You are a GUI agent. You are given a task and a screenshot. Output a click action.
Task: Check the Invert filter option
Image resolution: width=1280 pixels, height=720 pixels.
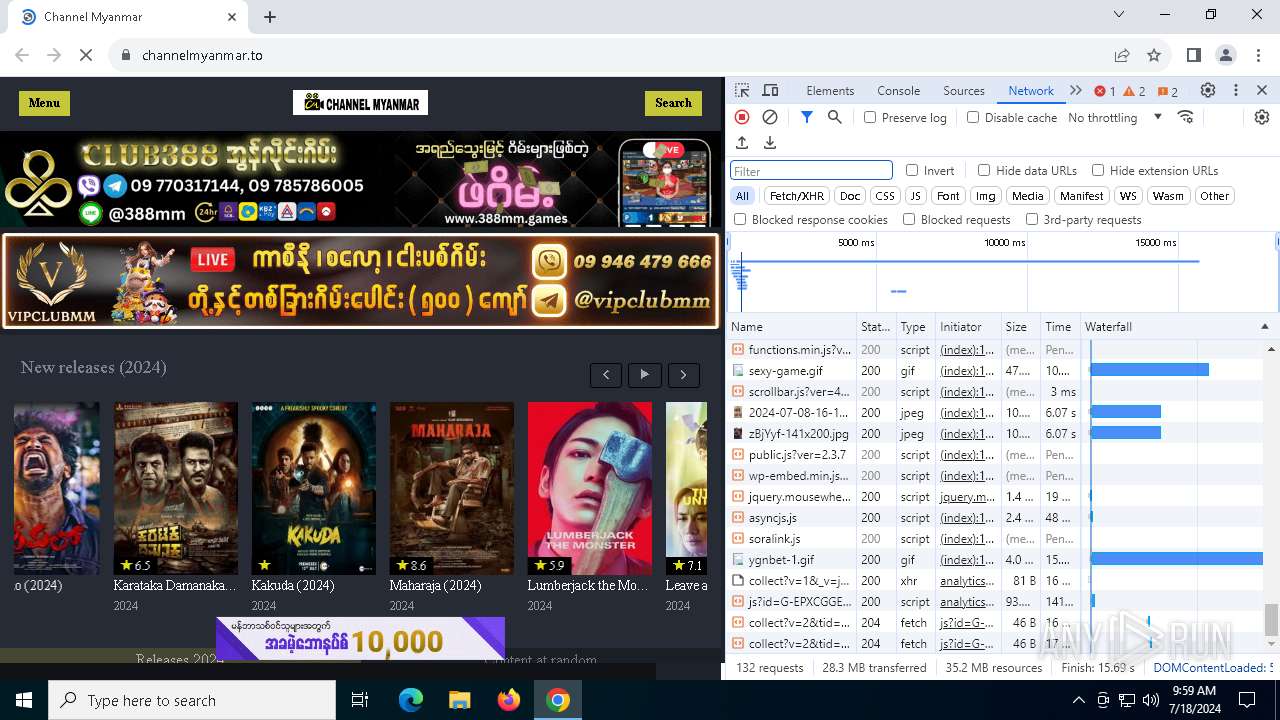point(912,170)
